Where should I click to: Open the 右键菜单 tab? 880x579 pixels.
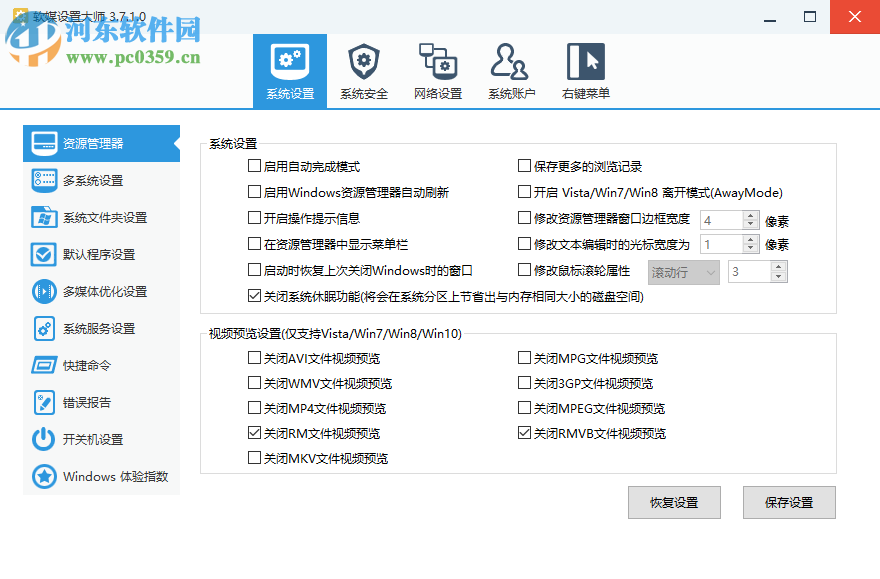click(585, 70)
